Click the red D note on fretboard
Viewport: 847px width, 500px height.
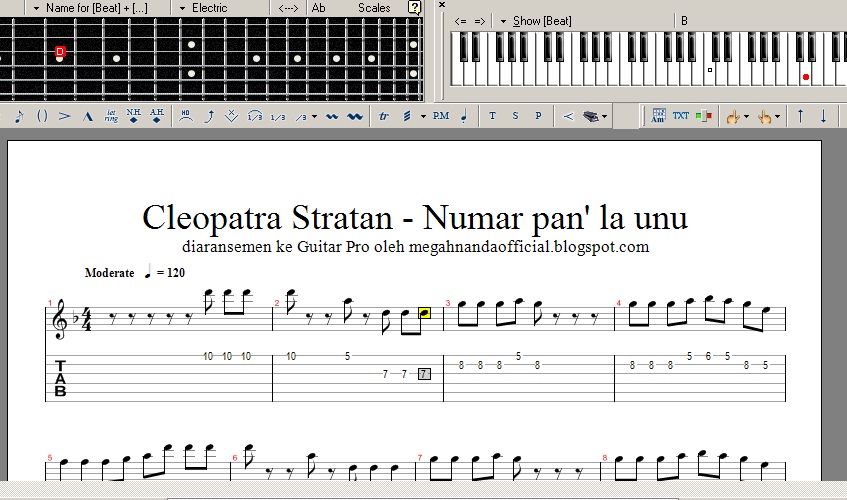click(x=60, y=52)
